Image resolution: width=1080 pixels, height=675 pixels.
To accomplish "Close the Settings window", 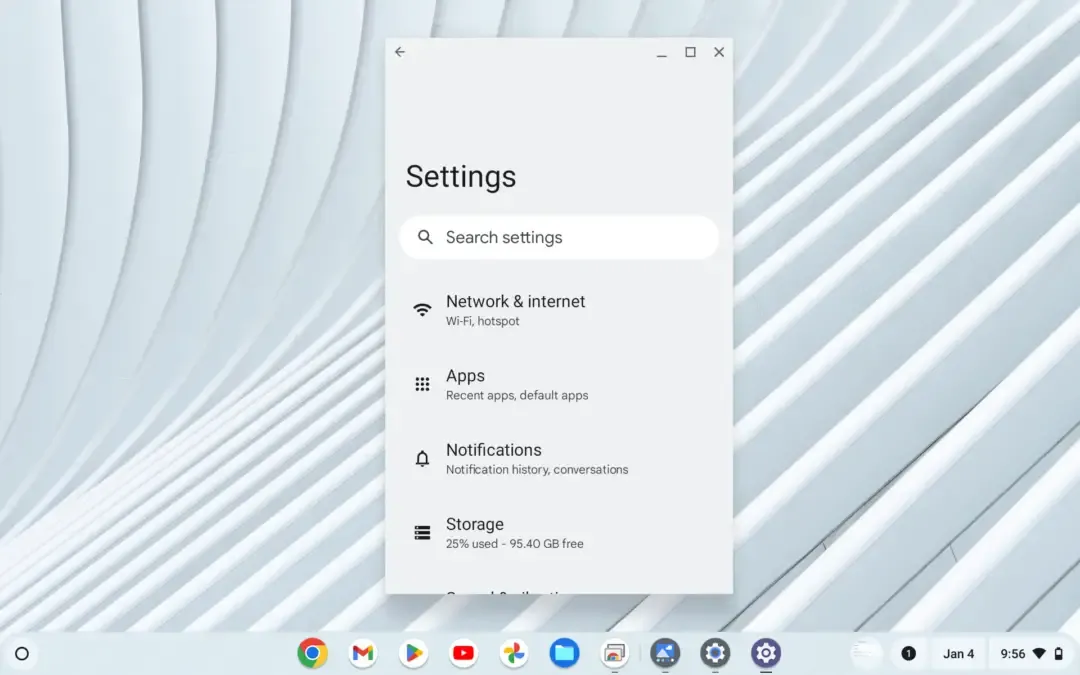I will 719,52.
